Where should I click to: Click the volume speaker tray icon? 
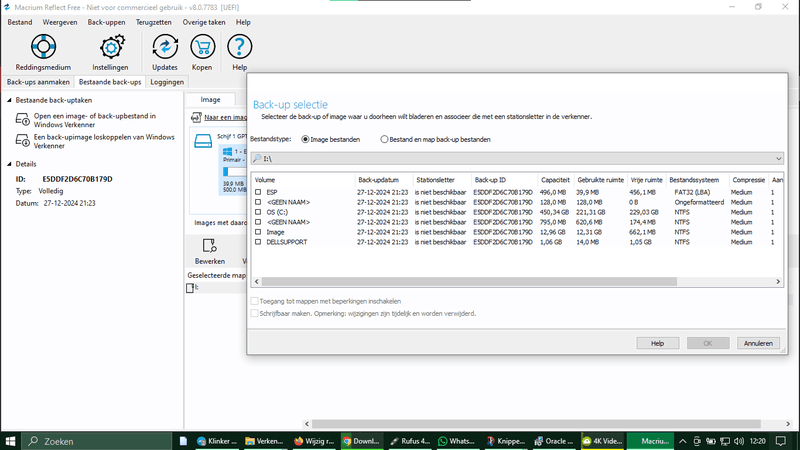coord(738,441)
